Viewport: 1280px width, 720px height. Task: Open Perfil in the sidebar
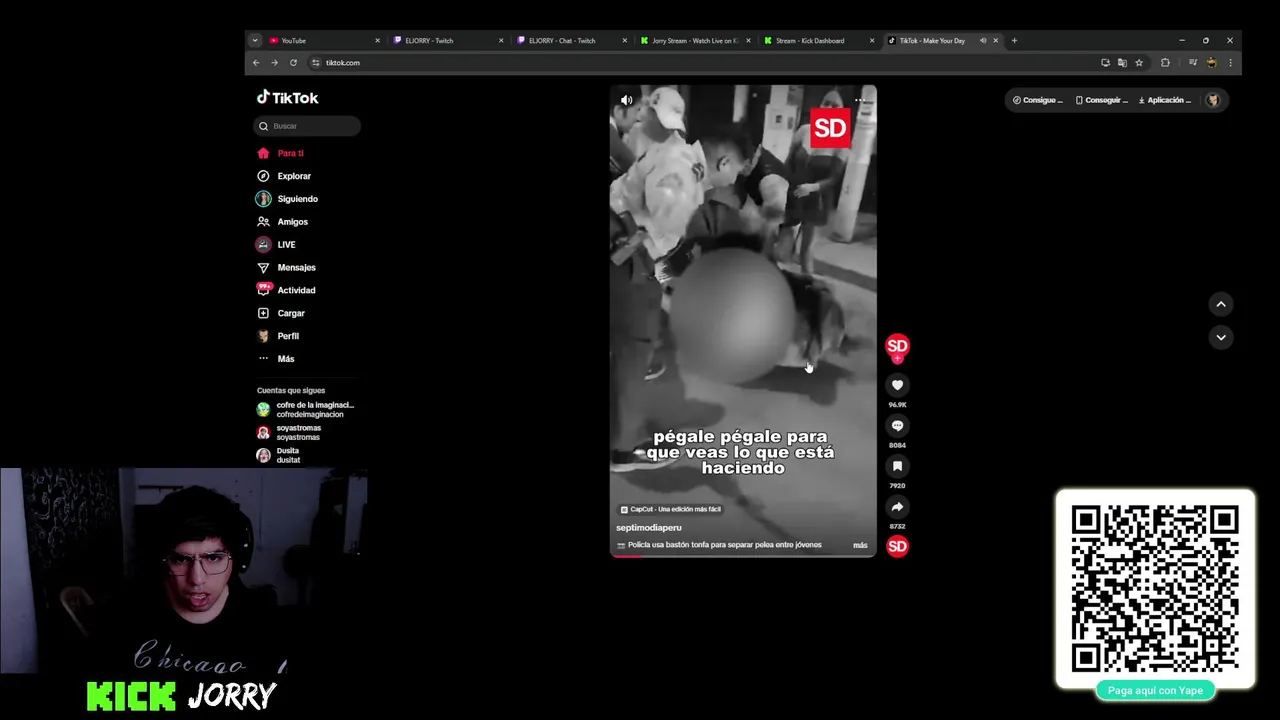[279, 336]
